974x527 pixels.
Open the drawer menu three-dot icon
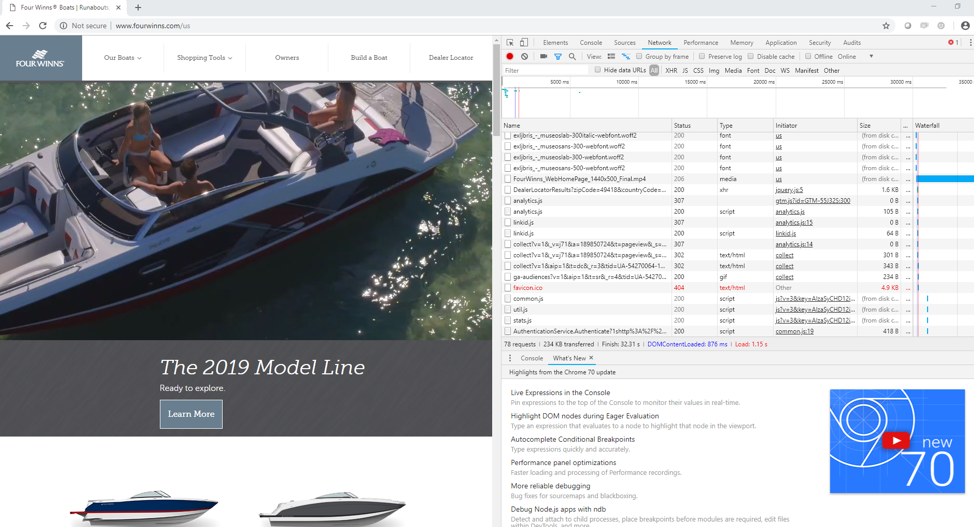tap(510, 358)
